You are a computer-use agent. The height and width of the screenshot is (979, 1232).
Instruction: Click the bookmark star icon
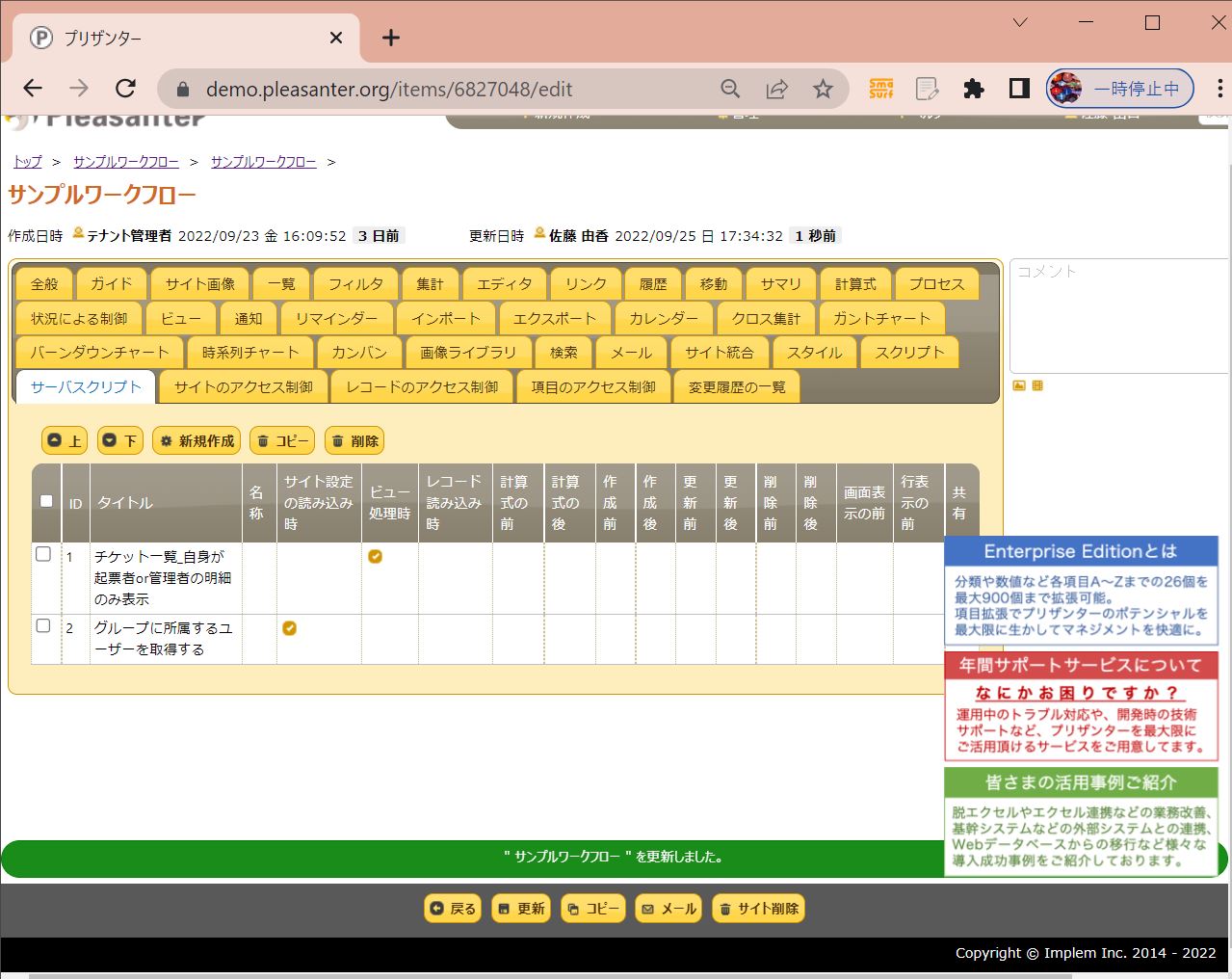coord(823,90)
